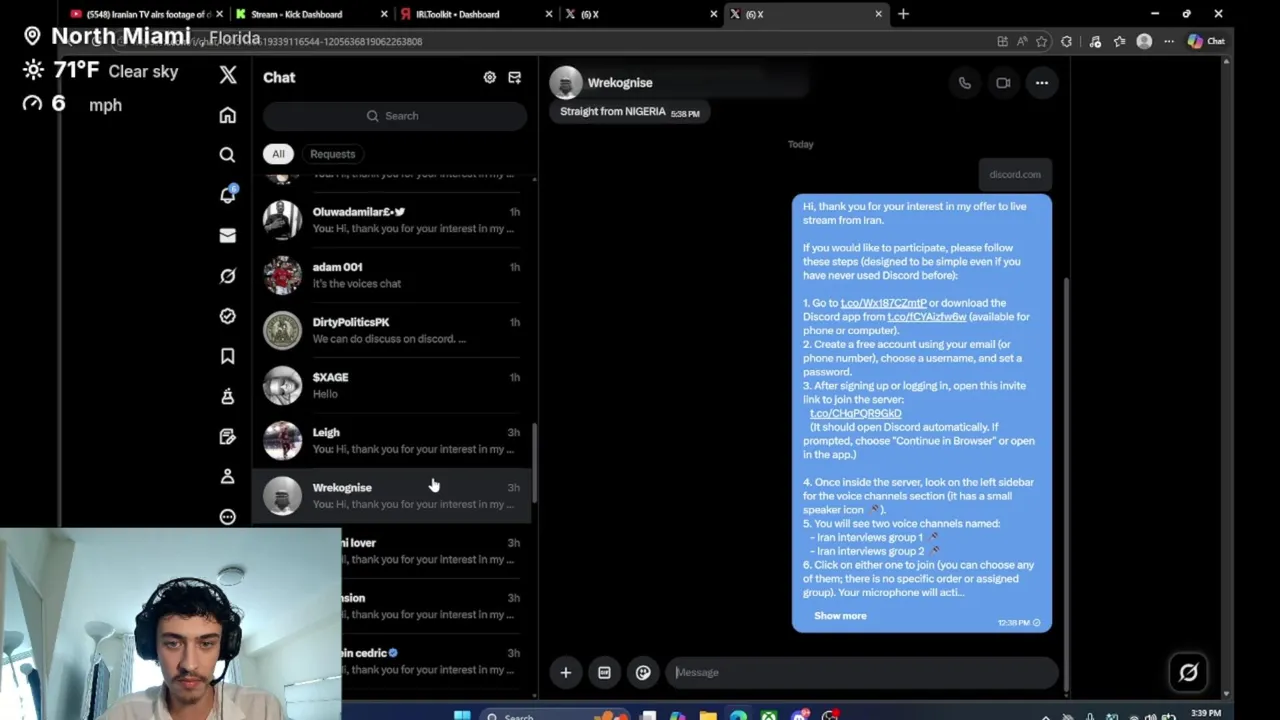Image resolution: width=1280 pixels, height=720 pixels.
Task: Select the Requests chats filter
Action: click(x=333, y=154)
